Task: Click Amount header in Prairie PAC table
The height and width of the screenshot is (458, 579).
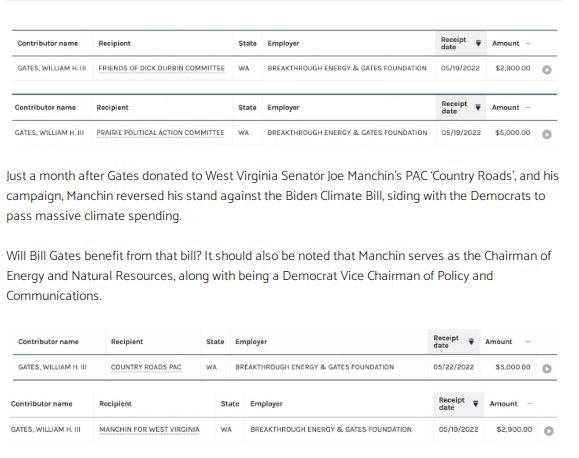Action: tap(505, 107)
